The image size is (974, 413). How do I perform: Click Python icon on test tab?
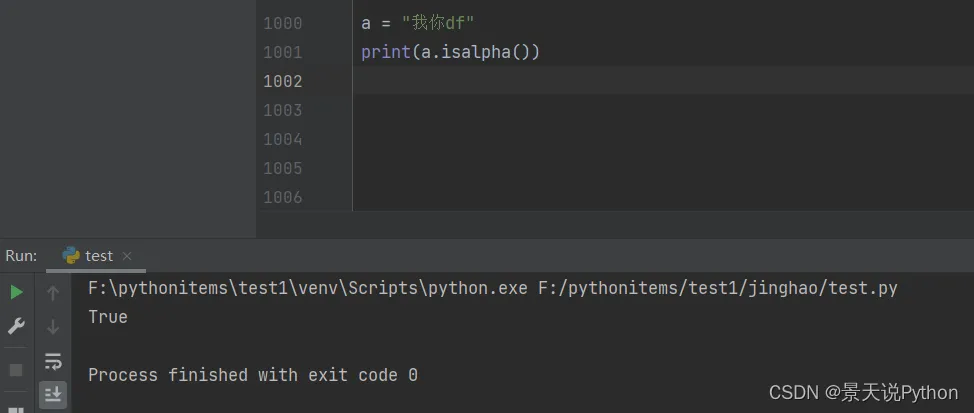tap(71, 256)
